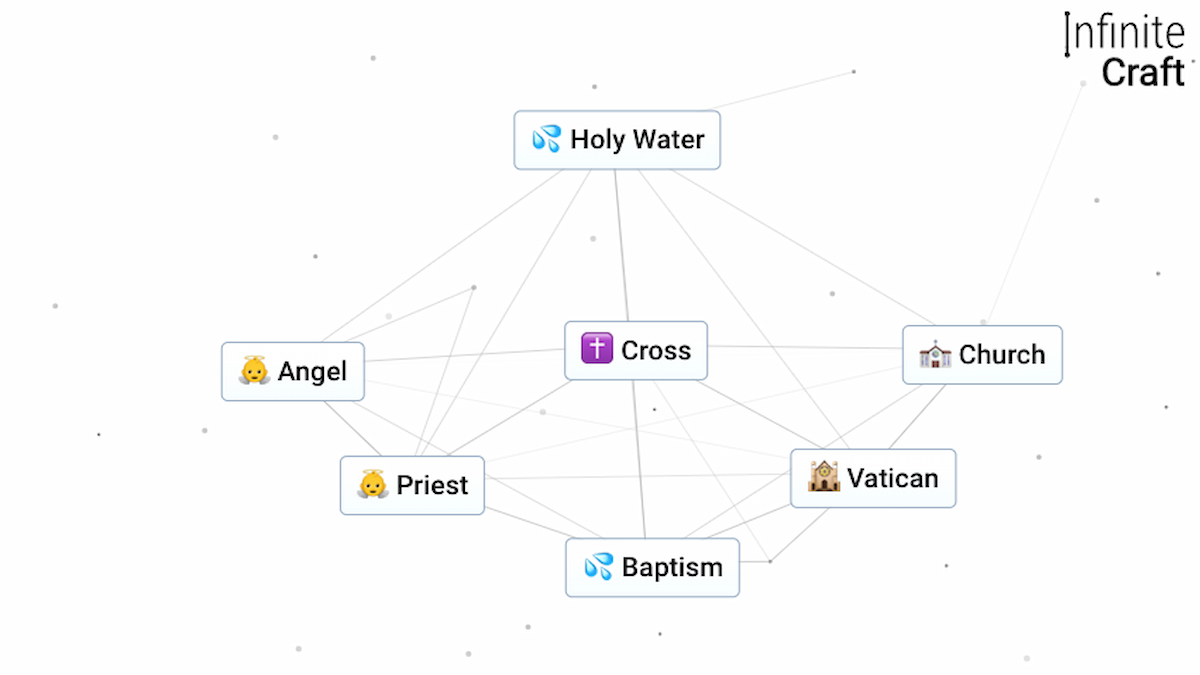1200x675 pixels.
Task: Click the Angel halo emoji icon
Action: (x=255, y=371)
